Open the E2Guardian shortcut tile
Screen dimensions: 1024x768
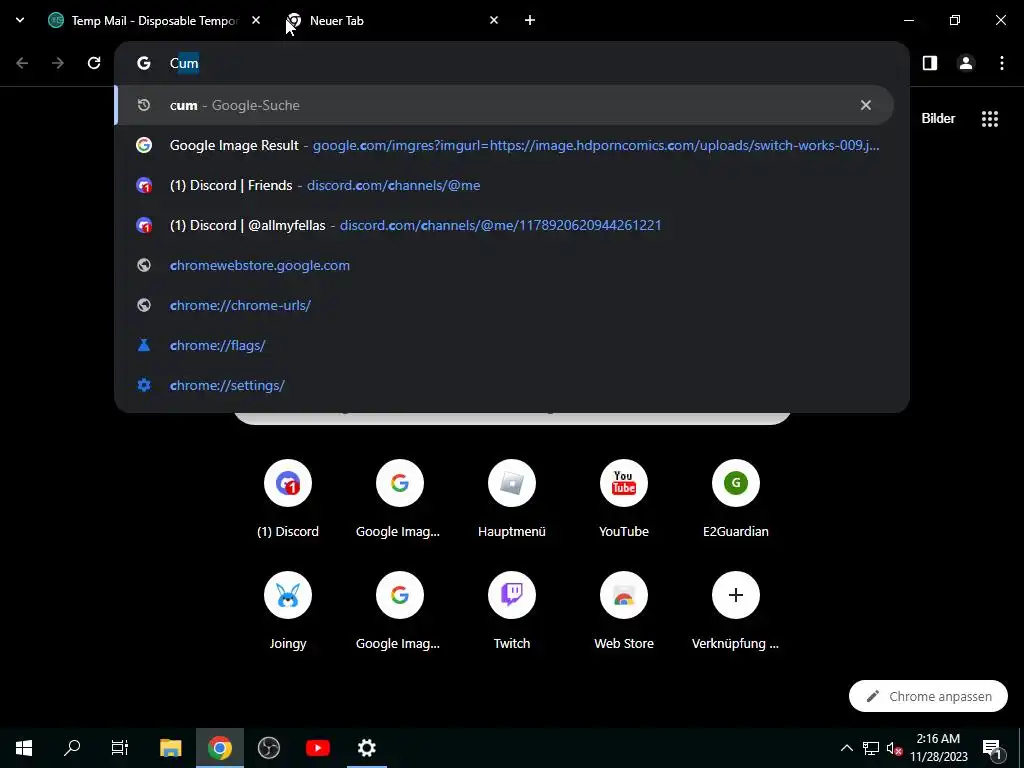(x=735, y=500)
